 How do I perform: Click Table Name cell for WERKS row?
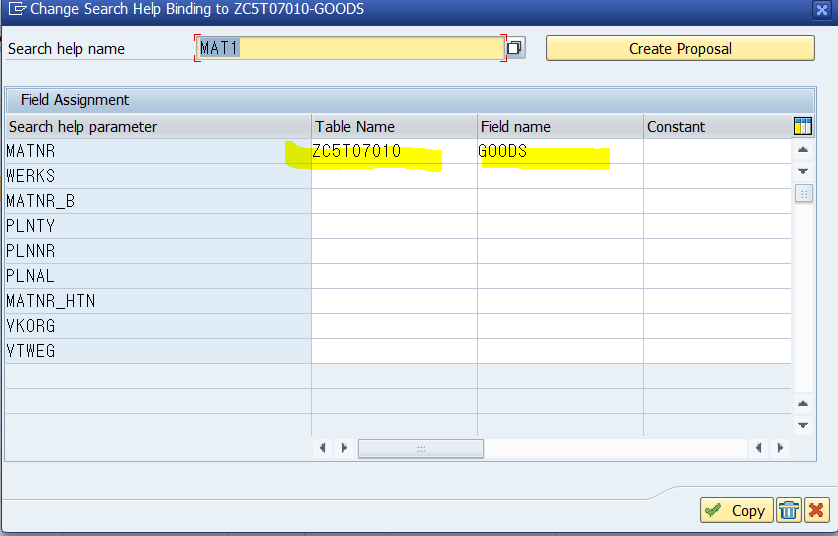click(x=394, y=176)
